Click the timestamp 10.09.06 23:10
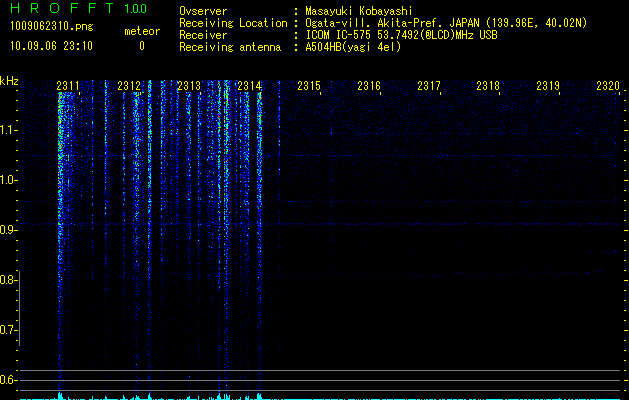629x400 pixels. [51, 46]
